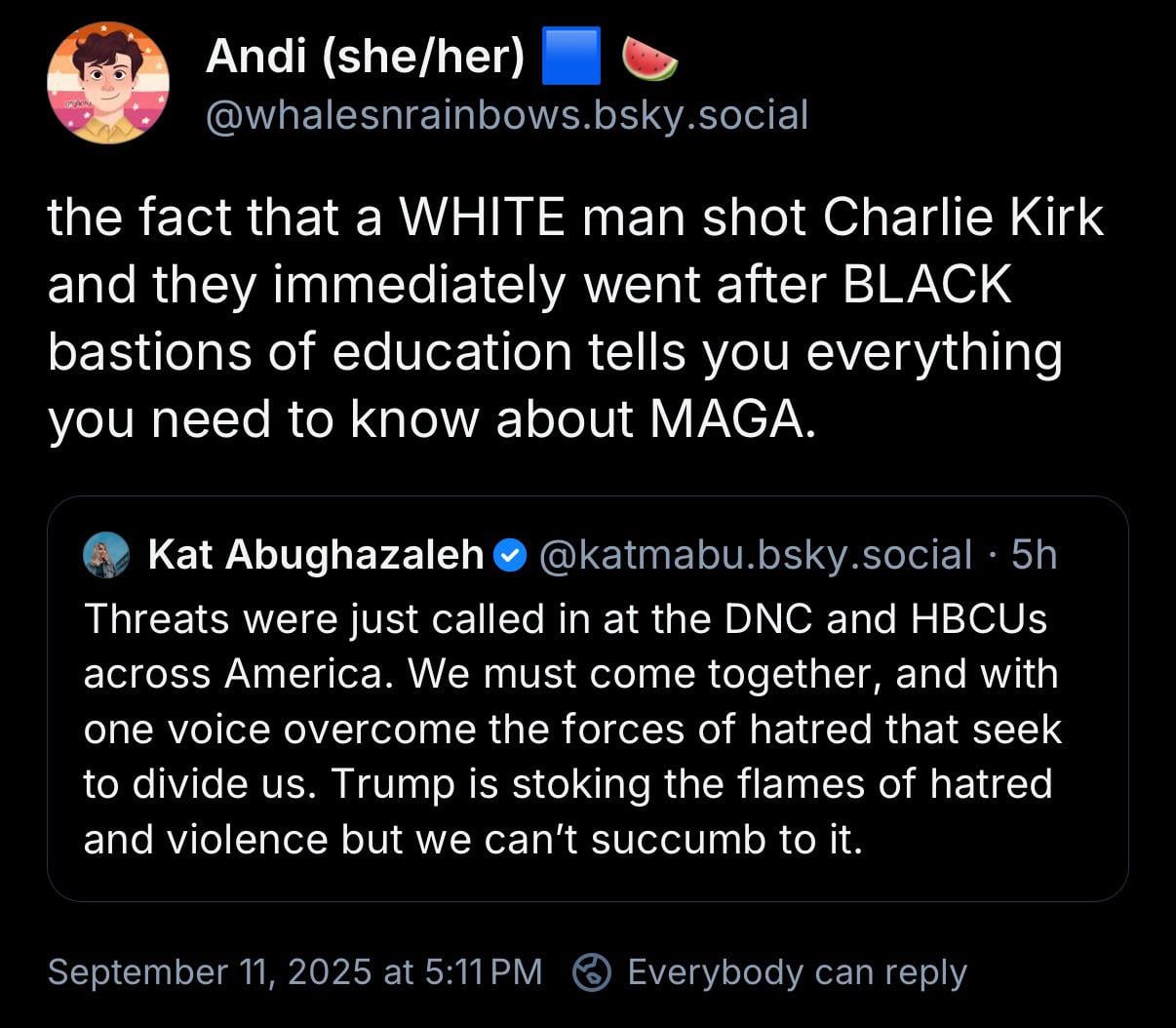Open the quoted post about DNC threats
The image size is (1176, 1028).
(587, 698)
